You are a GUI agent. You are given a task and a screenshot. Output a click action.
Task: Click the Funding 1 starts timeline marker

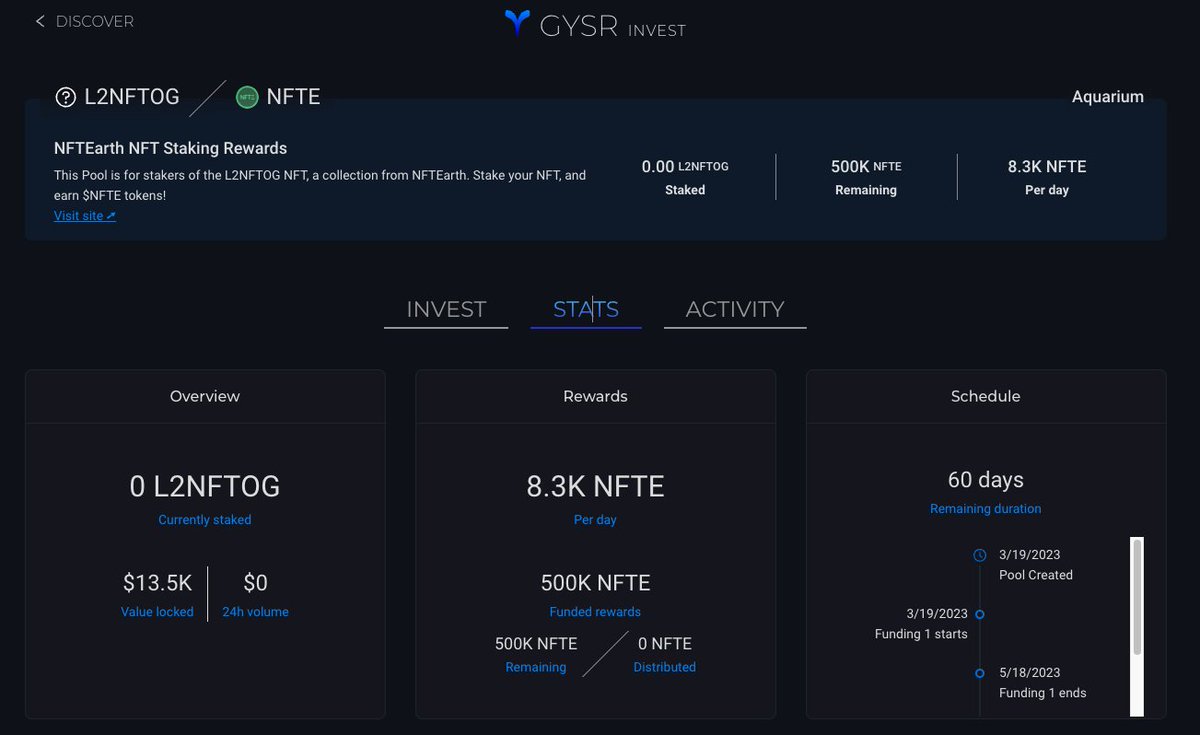pyautogui.click(x=980, y=614)
